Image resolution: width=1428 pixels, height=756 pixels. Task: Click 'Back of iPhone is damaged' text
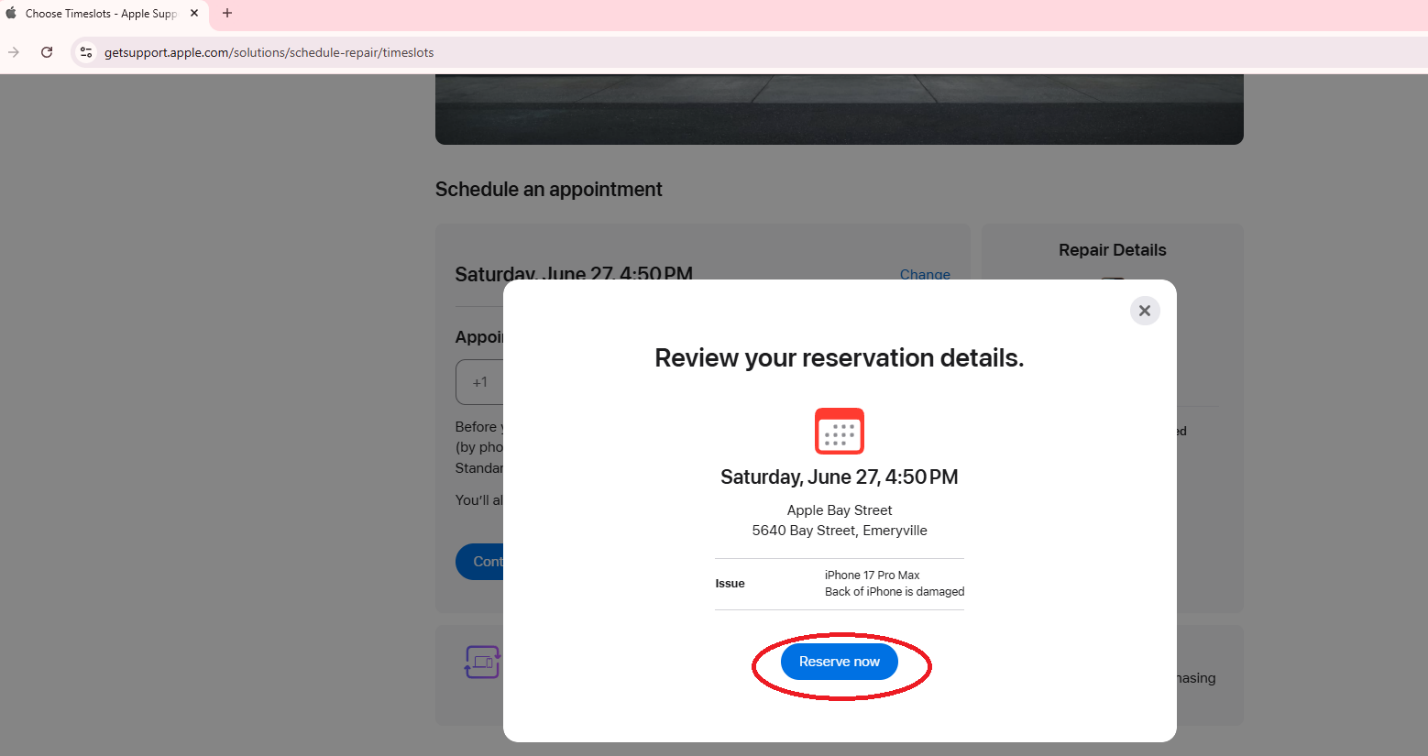894,592
